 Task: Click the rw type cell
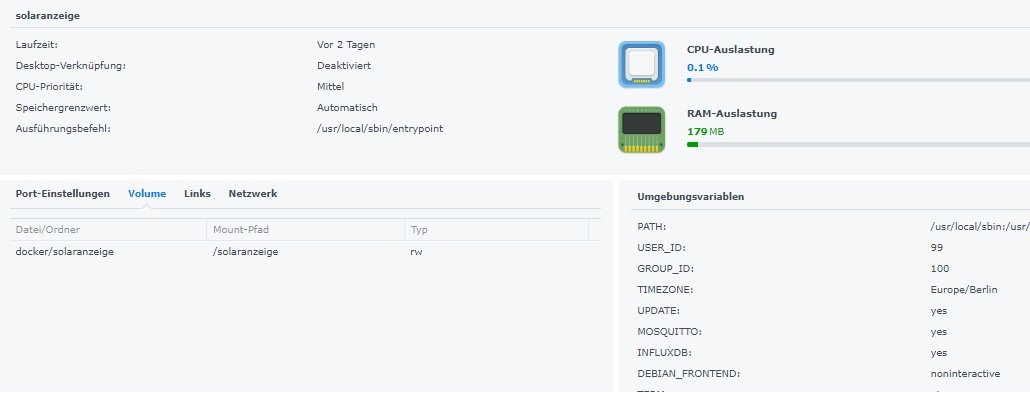click(416, 252)
